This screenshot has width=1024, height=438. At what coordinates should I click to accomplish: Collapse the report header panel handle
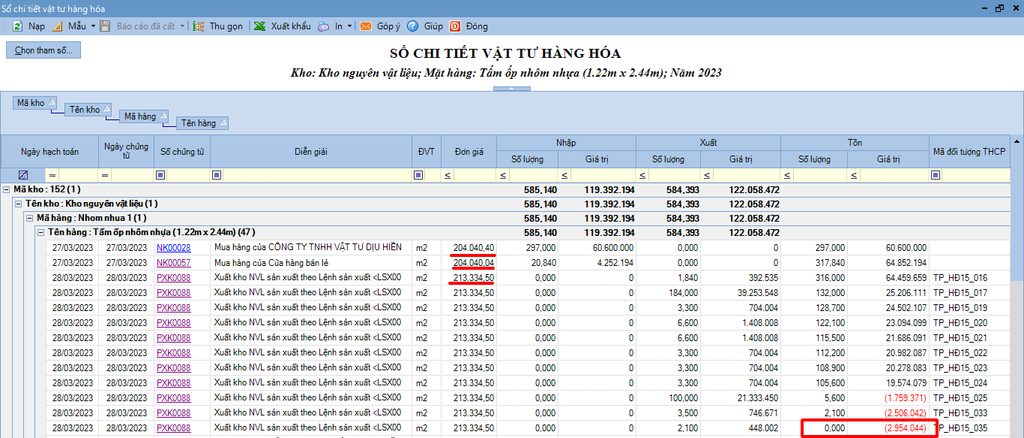coord(511,88)
